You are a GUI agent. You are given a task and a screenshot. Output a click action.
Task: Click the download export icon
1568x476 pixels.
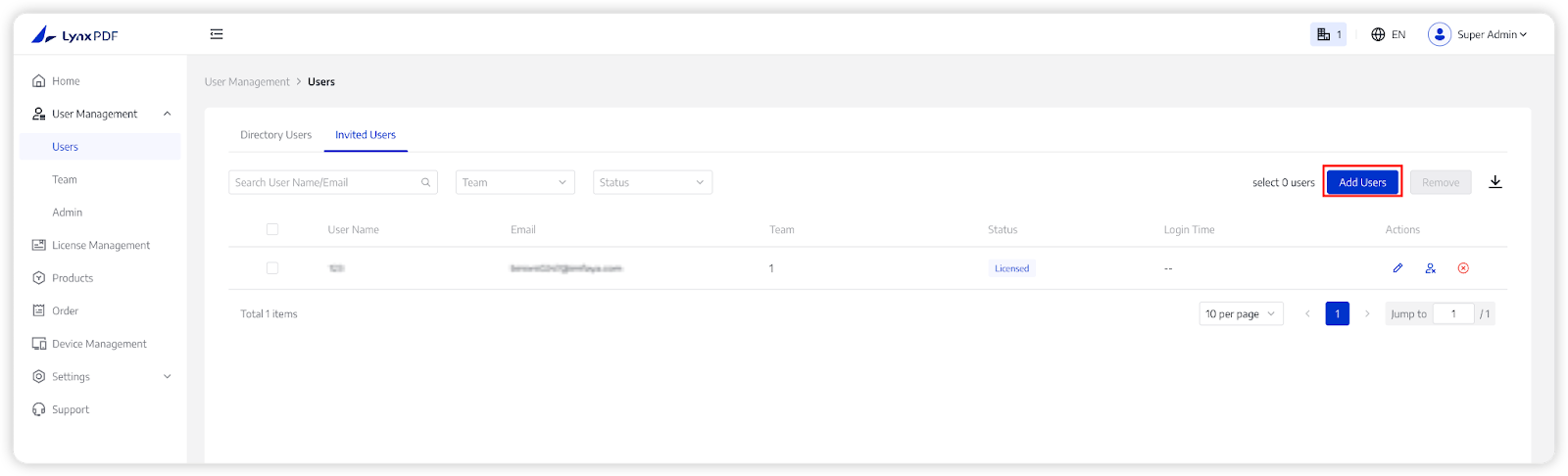(x=1495, y=182)
